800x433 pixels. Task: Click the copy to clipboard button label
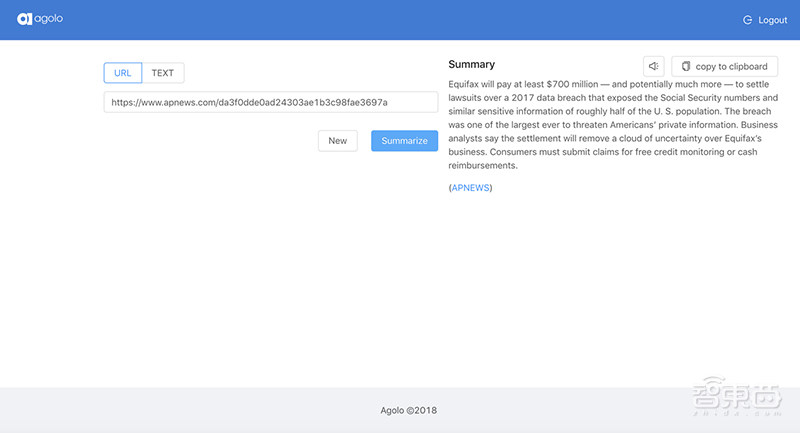[x=731, y=66]
